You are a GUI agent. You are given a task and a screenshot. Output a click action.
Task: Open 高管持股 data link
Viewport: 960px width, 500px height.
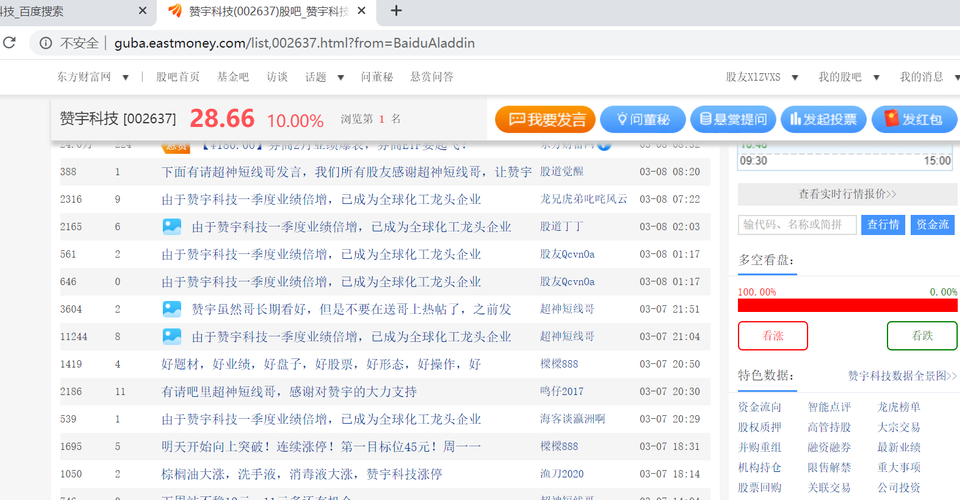coord(829,427)
